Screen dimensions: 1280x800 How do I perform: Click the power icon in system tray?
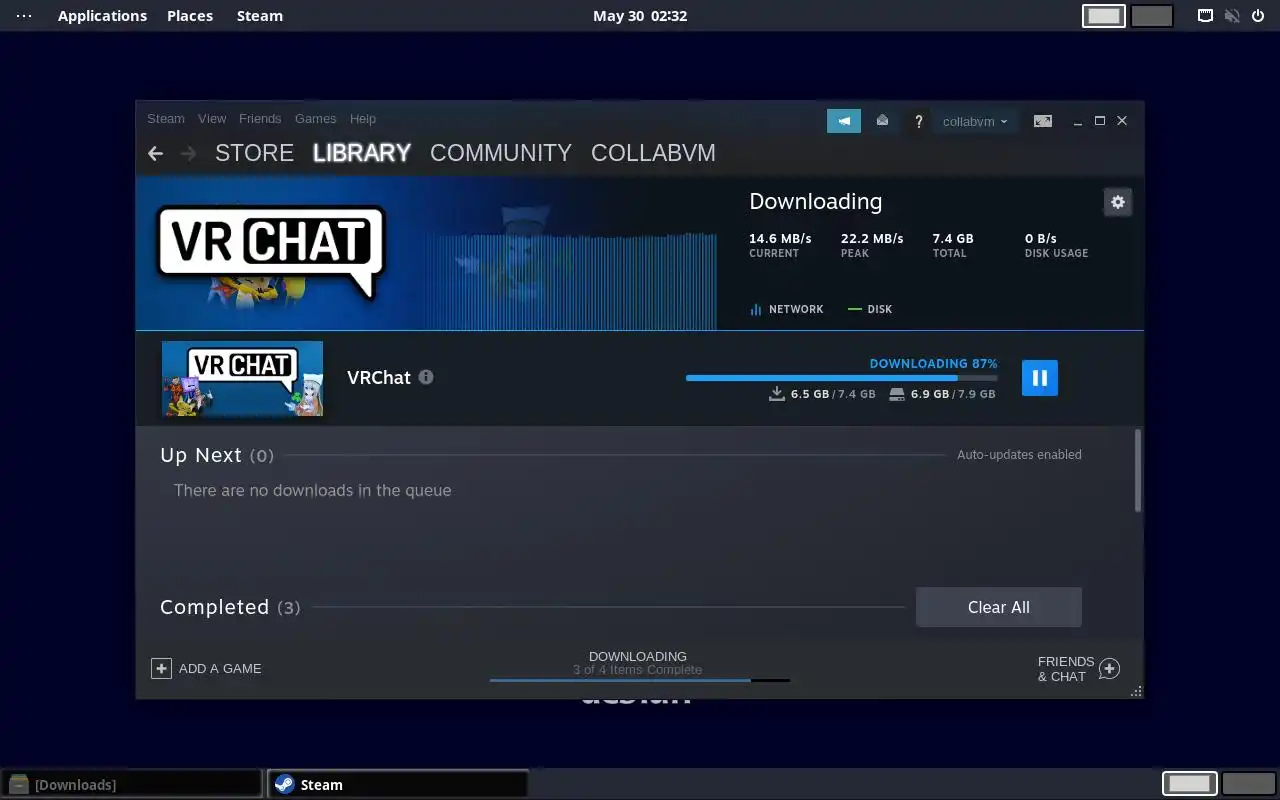pos(1258,16)
